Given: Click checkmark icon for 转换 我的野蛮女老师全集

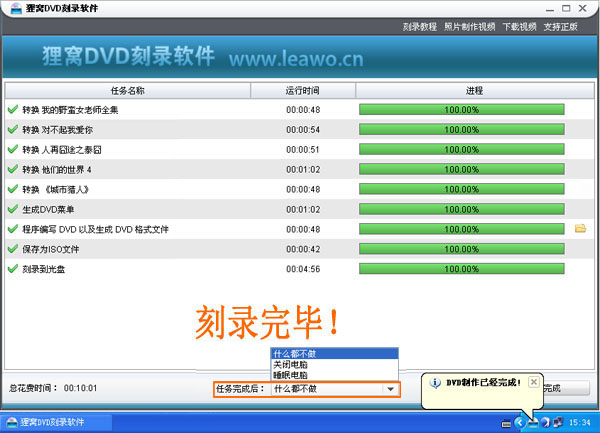Looking at the screenshot, I should click(13, 109).
